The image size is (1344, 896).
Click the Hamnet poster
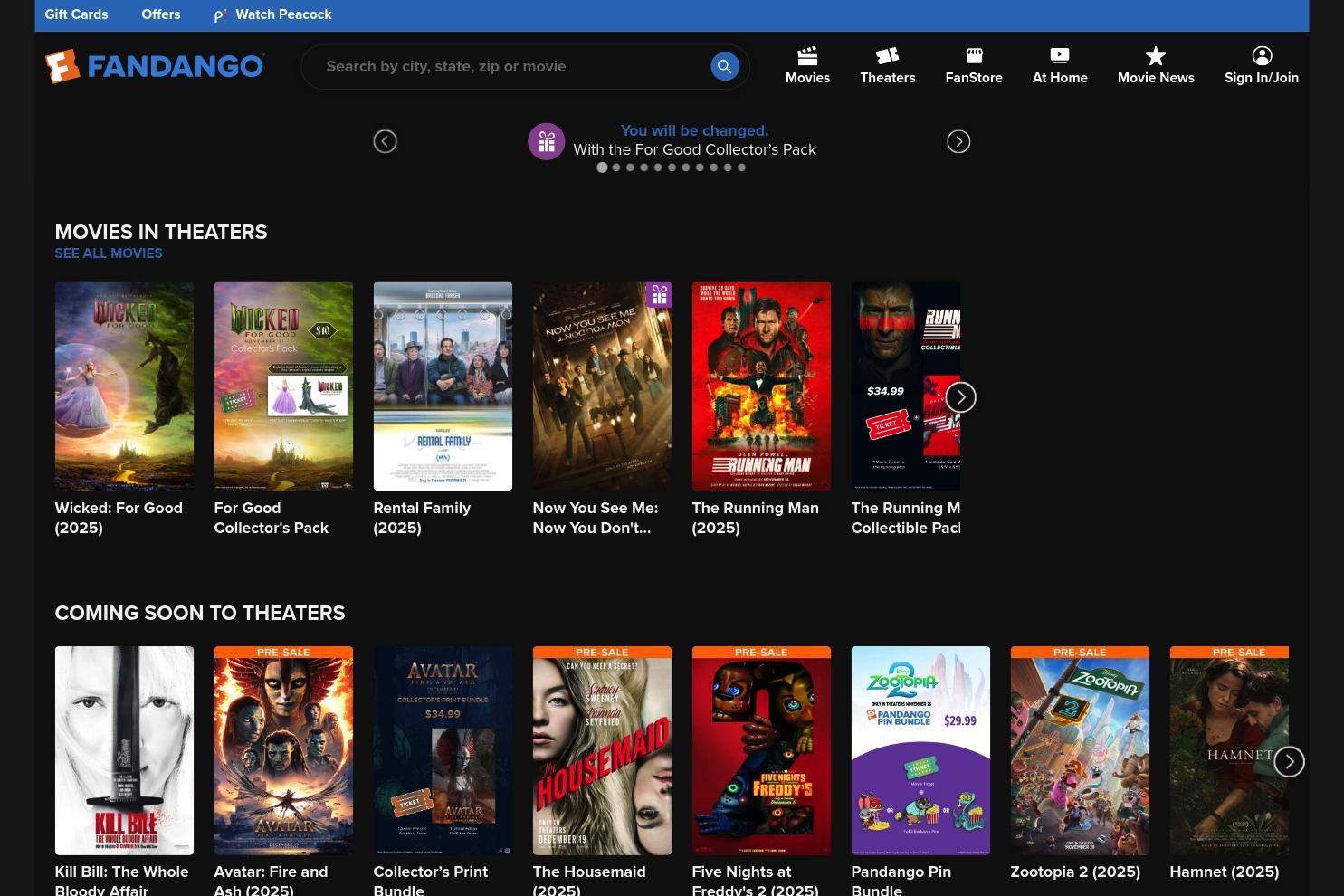point(1229,750)
